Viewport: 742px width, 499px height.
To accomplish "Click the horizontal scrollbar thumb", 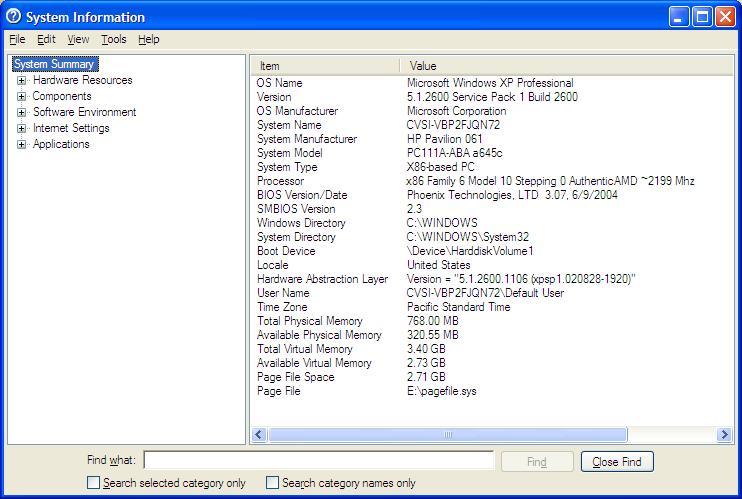I will point(448,435).
